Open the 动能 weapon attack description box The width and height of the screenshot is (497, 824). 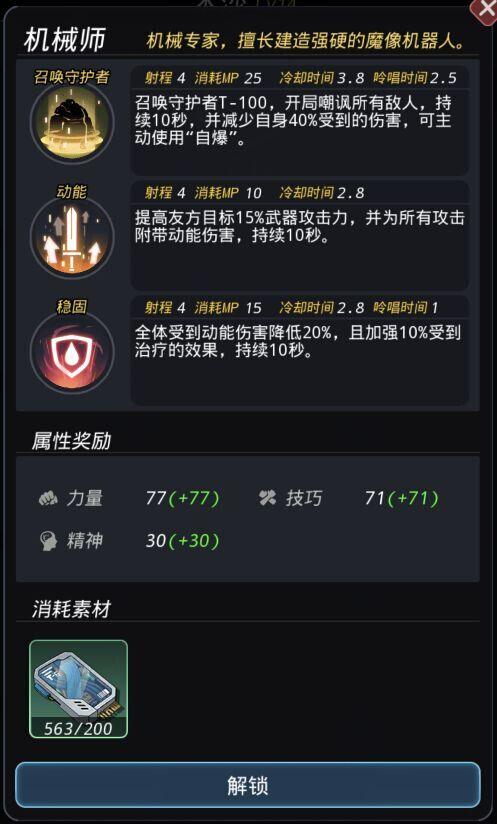click(299, 247)
